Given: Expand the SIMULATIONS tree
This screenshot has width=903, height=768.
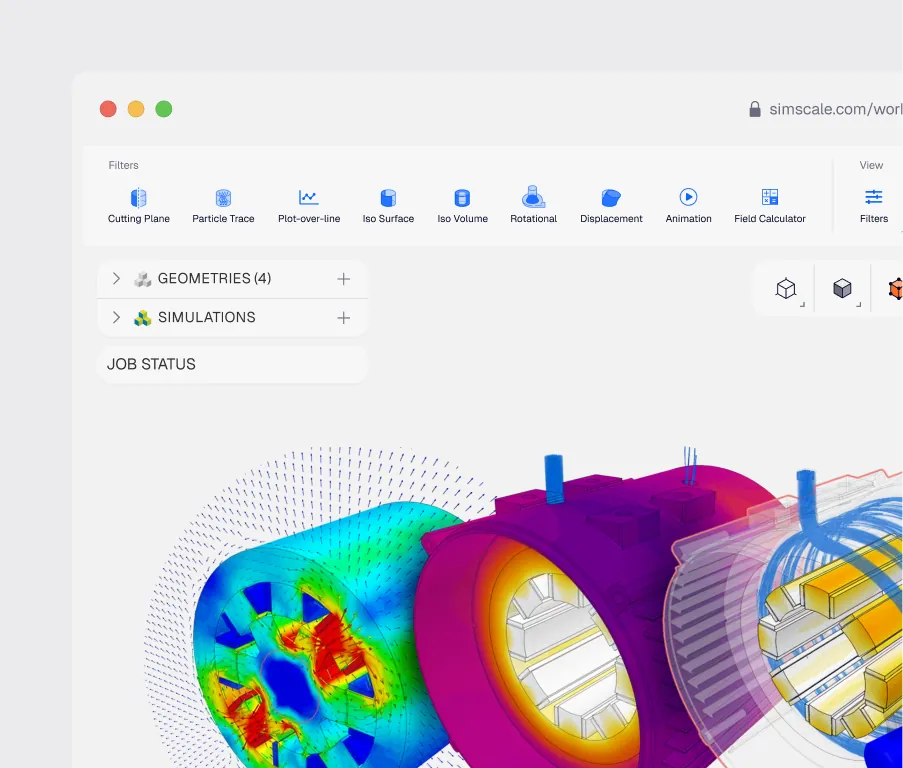Looking at the screenshot, I should [116, 317].
